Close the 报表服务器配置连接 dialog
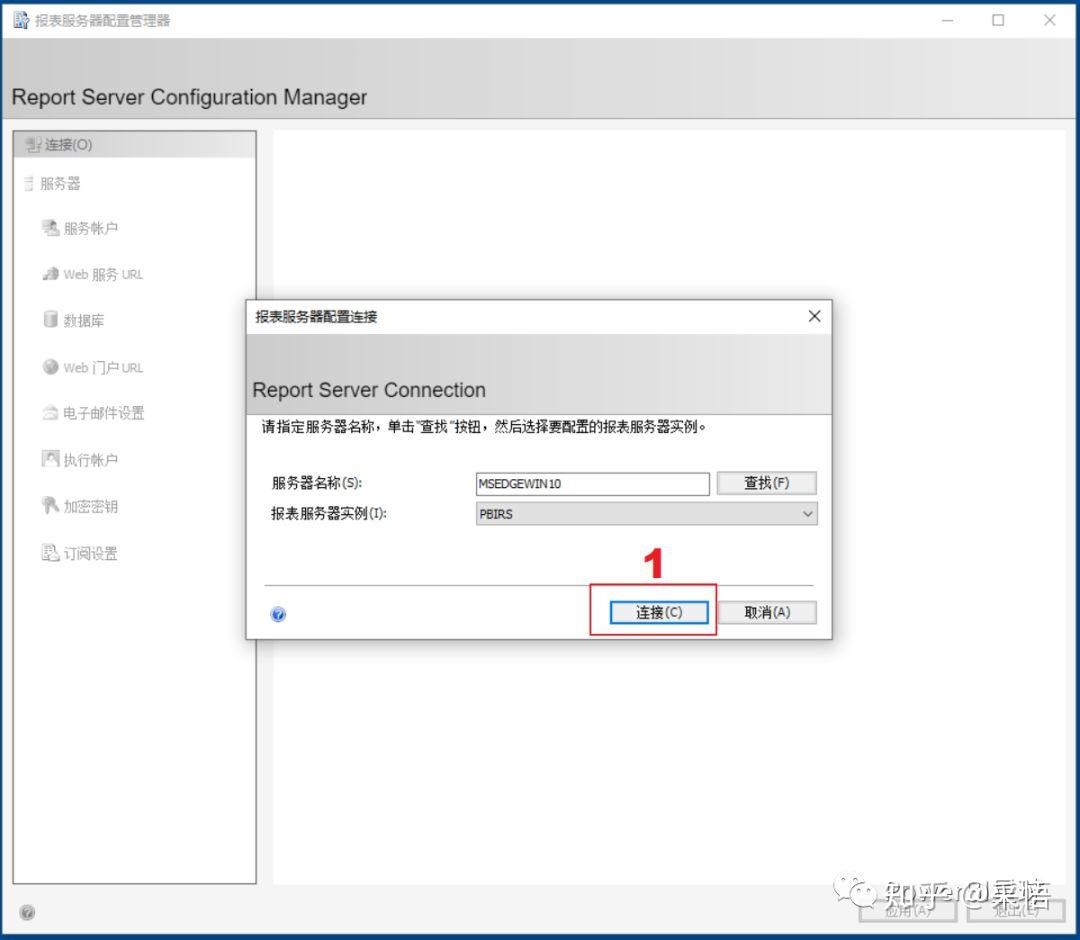 click(814, 316)
